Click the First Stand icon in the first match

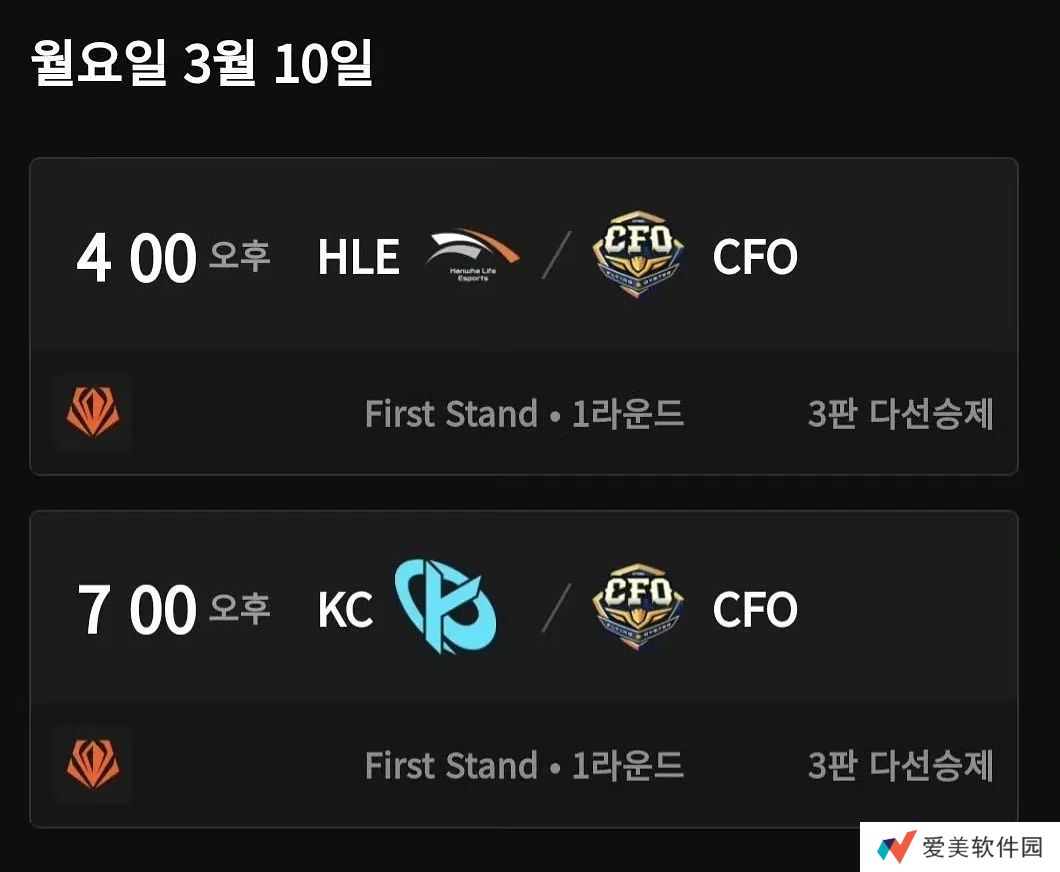click(92, 413)
